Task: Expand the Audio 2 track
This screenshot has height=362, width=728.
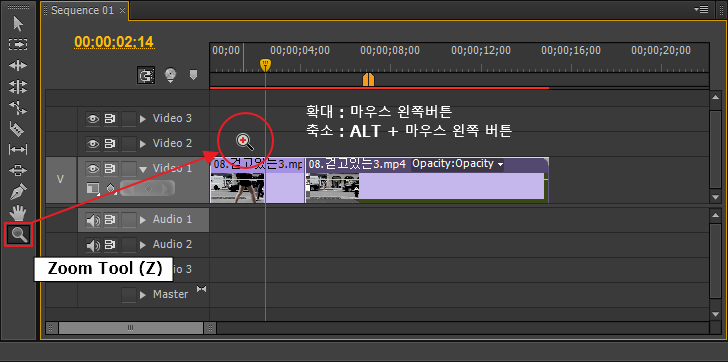Action: point(143,245)
